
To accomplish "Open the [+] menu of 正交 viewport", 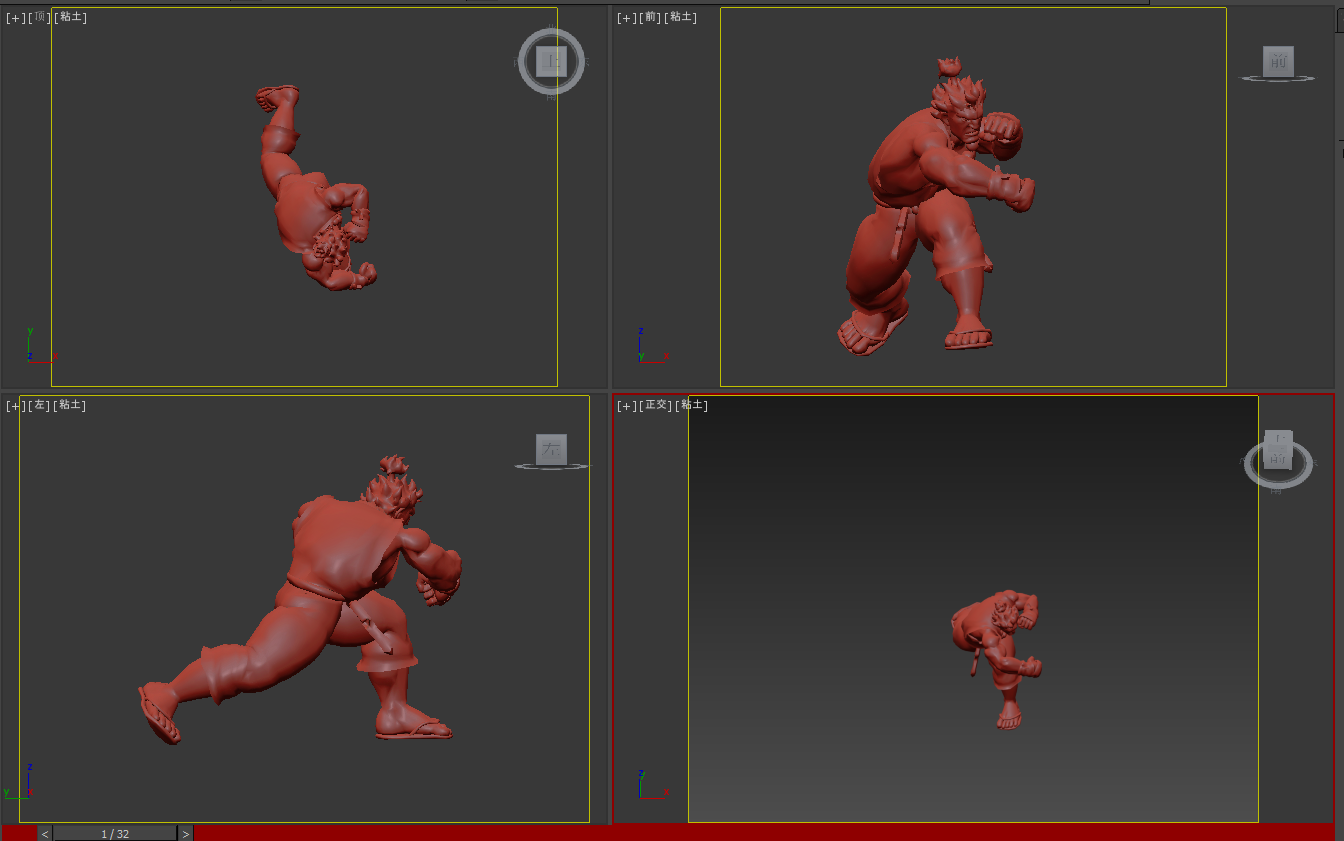I will pos(627,405).
